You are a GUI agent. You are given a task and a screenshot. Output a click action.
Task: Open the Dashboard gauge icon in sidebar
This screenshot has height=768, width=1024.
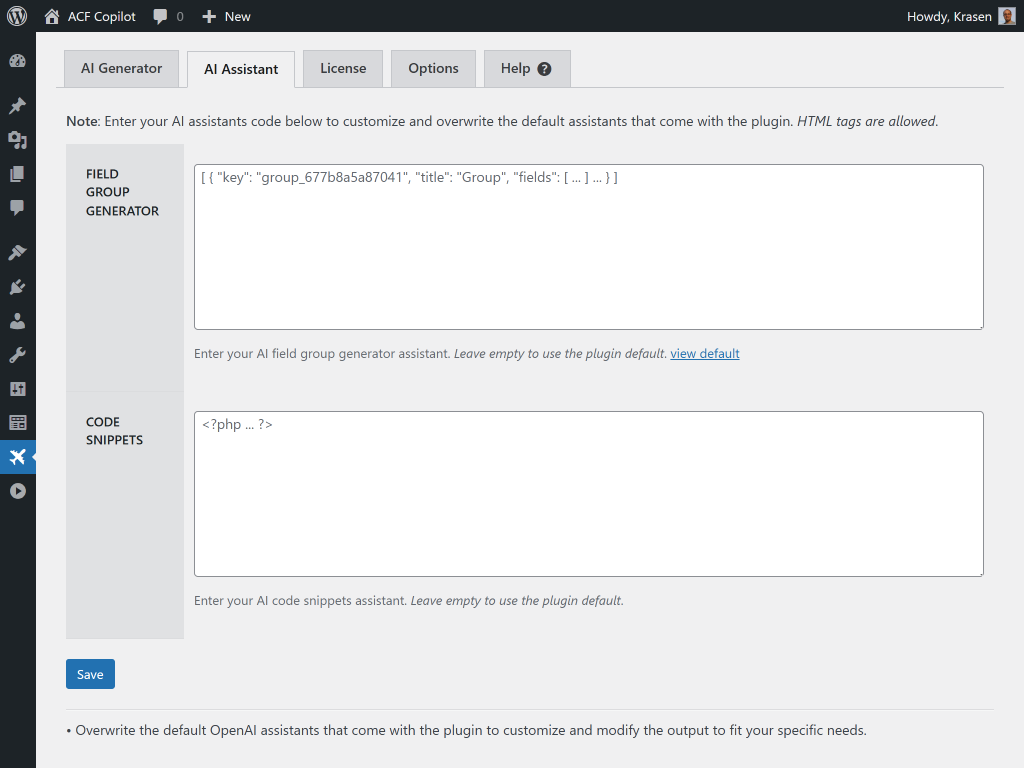point(18,61)
